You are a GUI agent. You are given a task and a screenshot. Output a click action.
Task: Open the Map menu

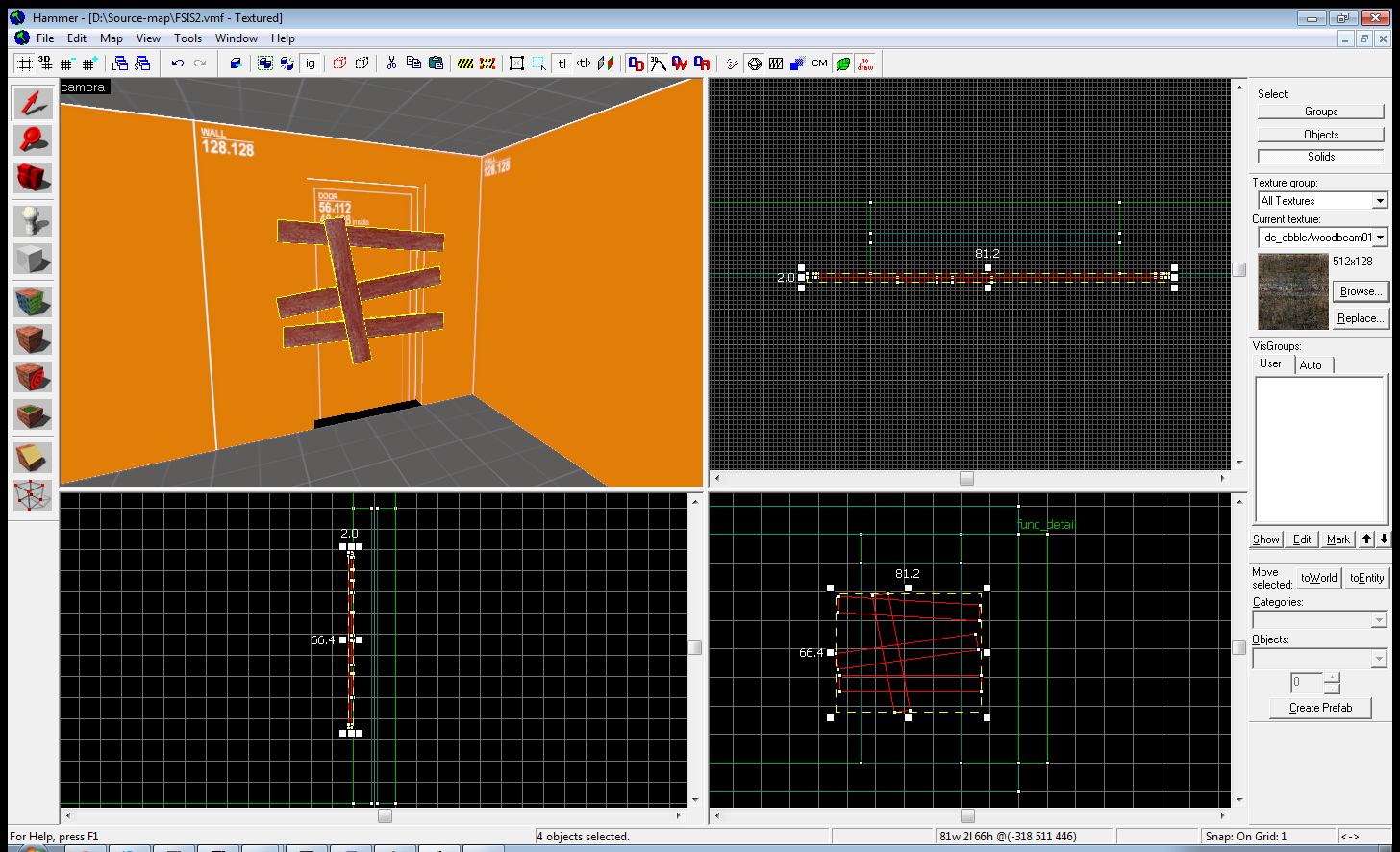pos(112,38)
